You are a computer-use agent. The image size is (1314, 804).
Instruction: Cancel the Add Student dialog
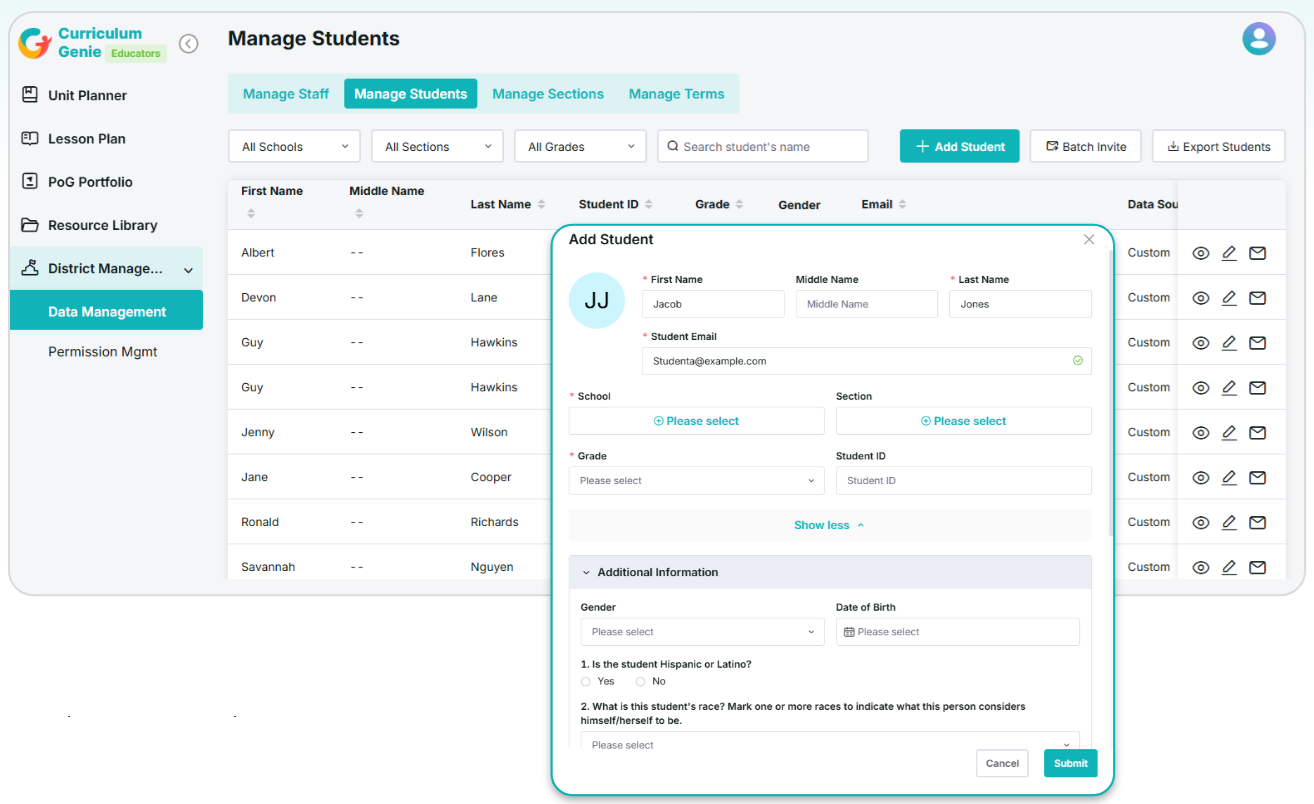point(1002,763)
